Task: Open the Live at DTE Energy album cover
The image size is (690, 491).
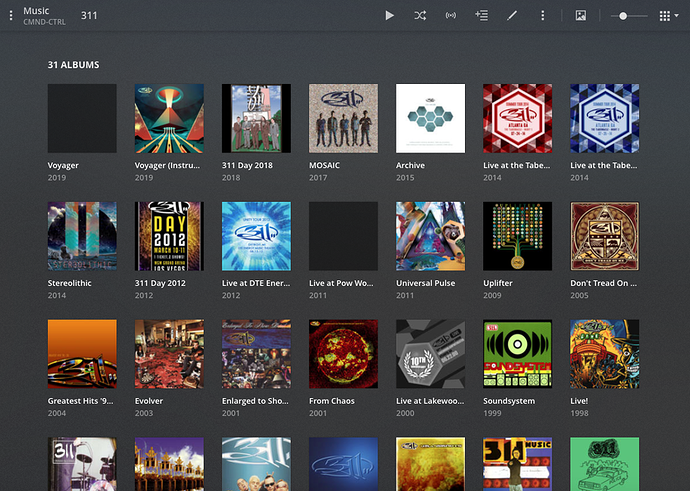Action: (257, 236)
